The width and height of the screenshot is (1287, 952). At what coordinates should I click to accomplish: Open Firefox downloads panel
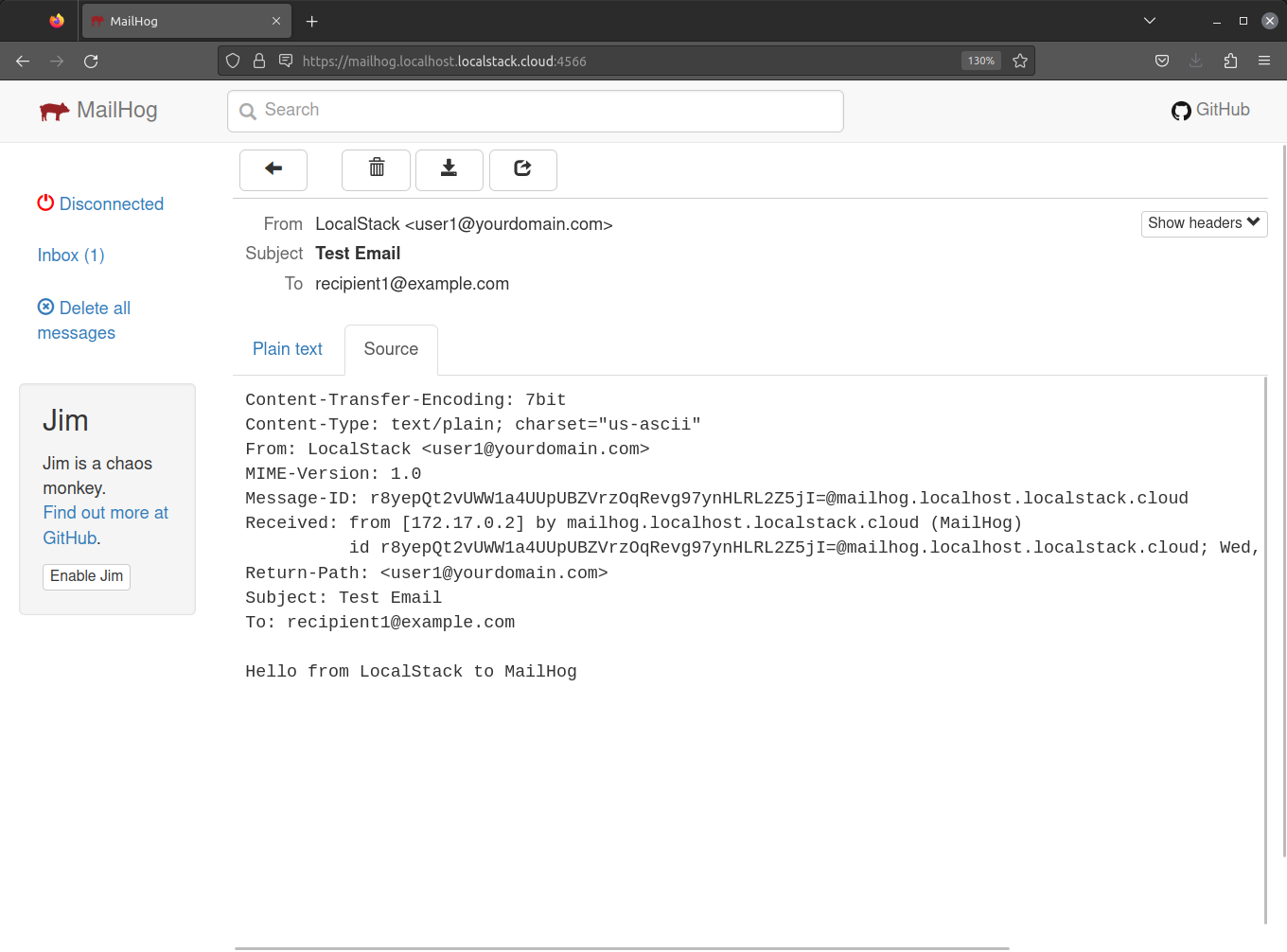tap(1196, 62)
